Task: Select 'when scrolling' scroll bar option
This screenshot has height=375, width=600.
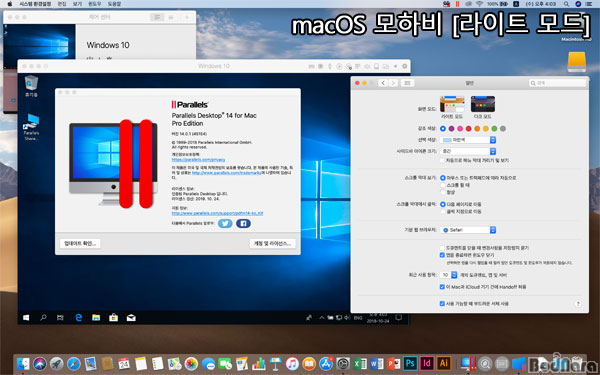Action: tap(443, 185)
